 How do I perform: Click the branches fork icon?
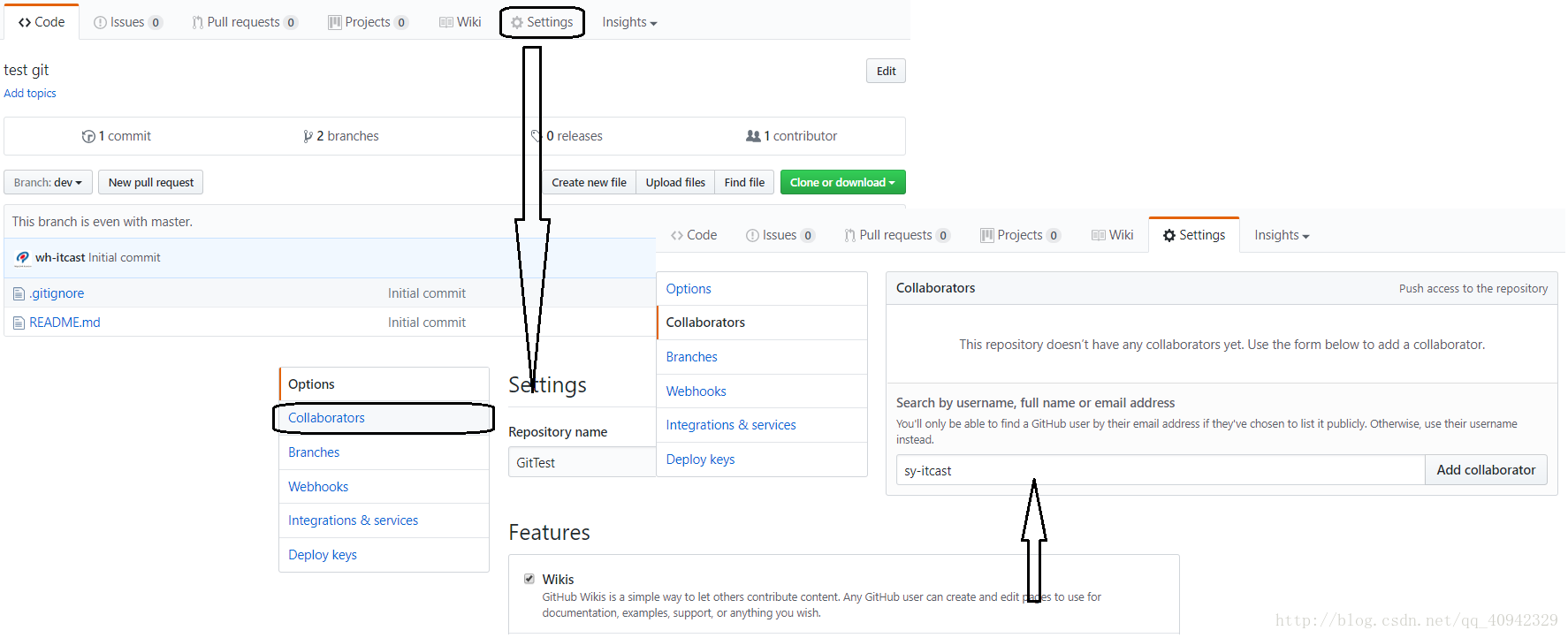coord(308,136)
